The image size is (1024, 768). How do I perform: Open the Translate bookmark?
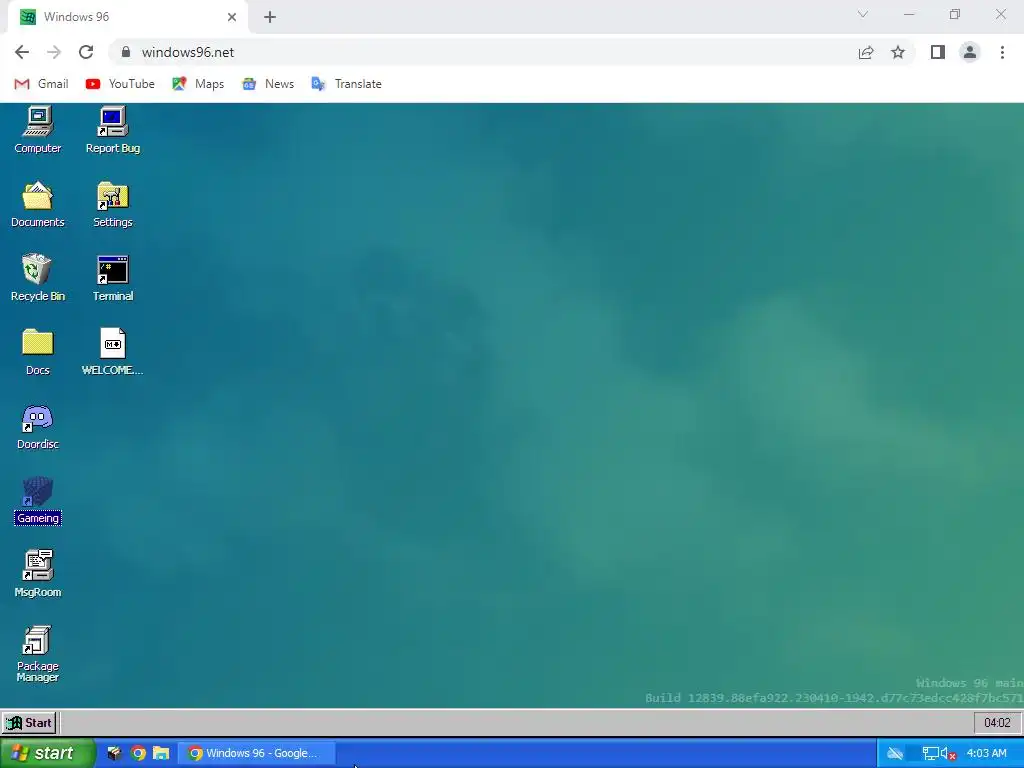point(346,84)
